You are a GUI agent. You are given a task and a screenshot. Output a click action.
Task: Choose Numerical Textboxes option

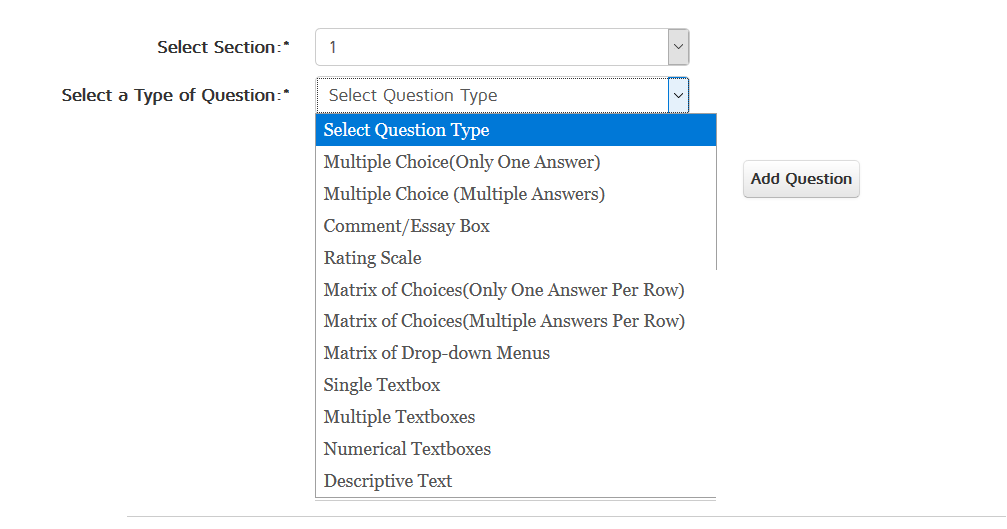(408, 449)
